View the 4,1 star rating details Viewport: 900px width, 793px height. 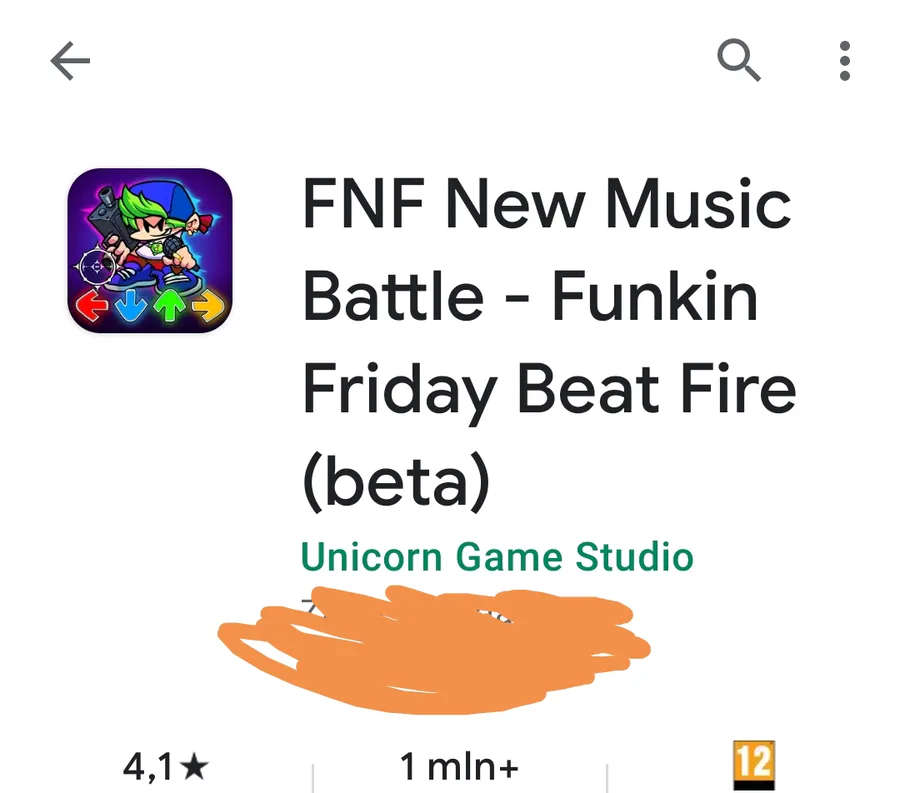[x=165, y=767]
